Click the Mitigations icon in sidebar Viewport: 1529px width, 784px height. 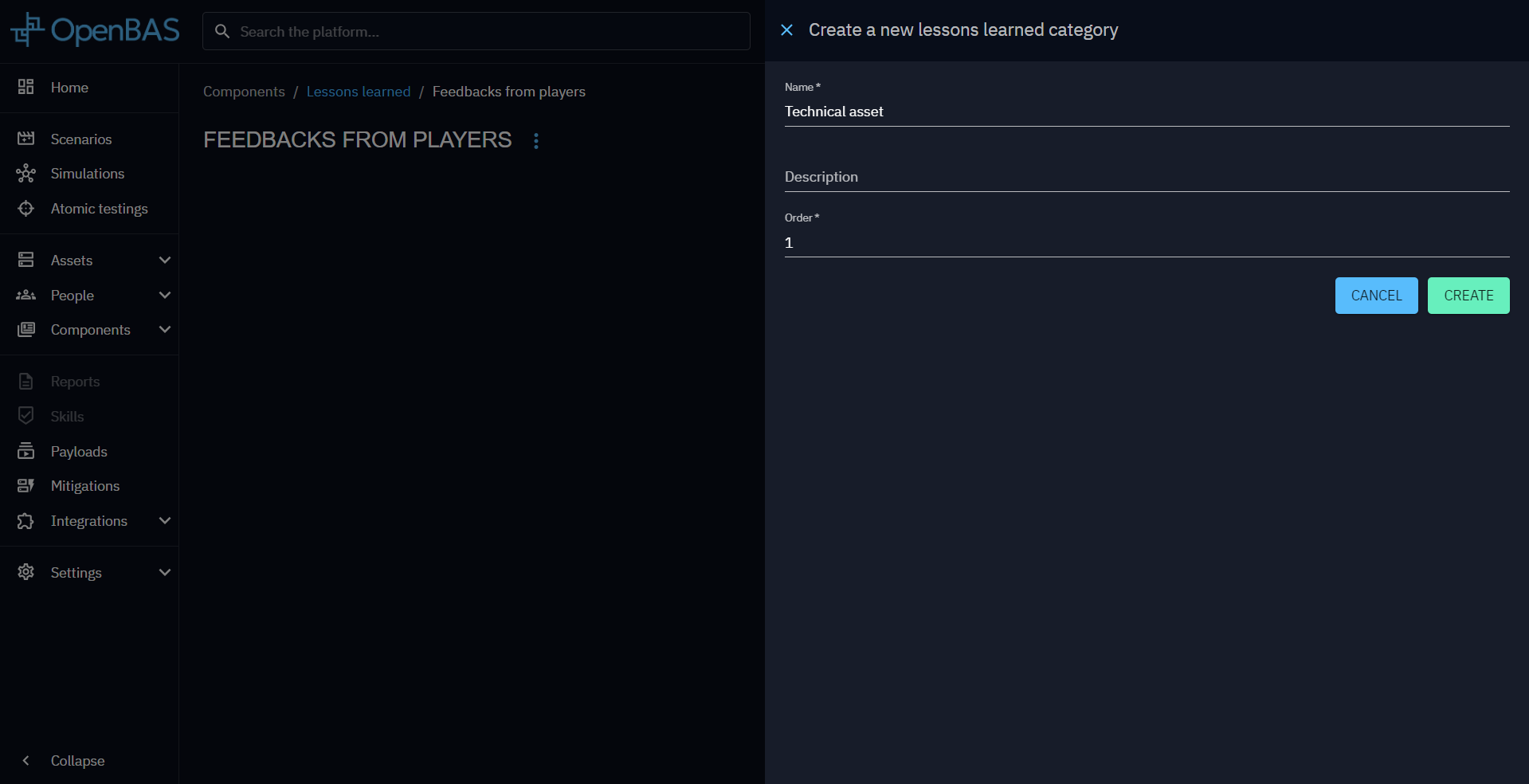26,486
